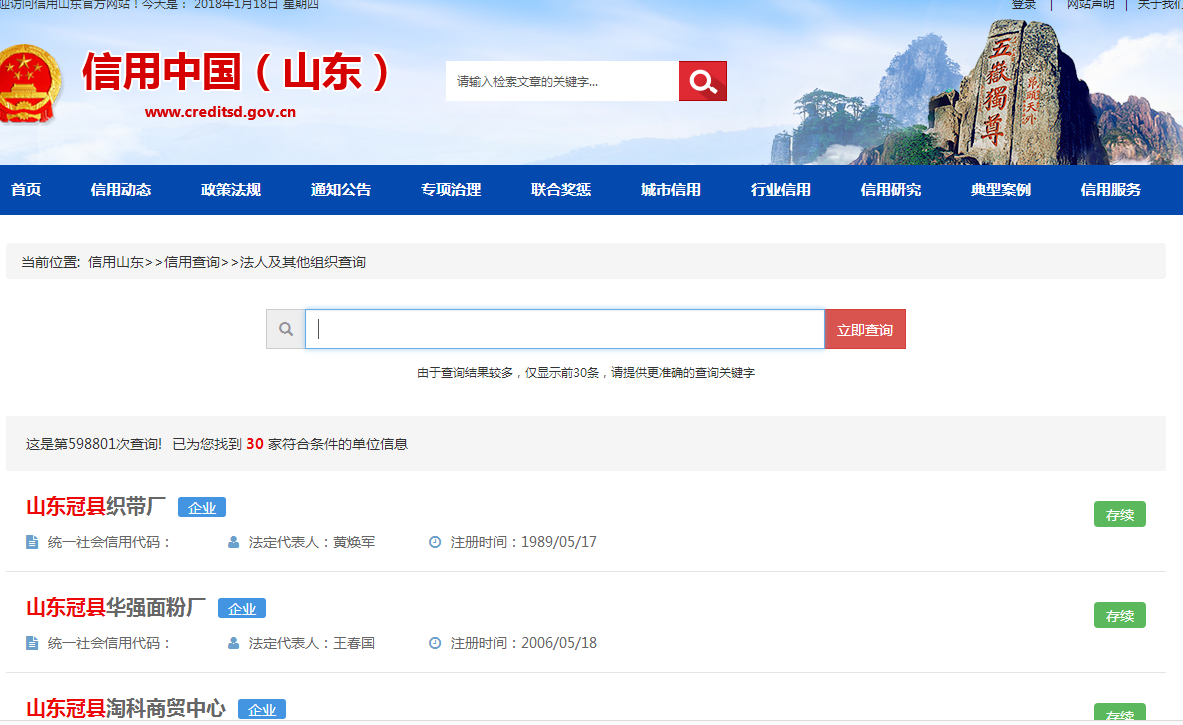Click clock icon beside 2006/05/18
Viewport: 1183px width, 725px height.
tap(435, 643)
